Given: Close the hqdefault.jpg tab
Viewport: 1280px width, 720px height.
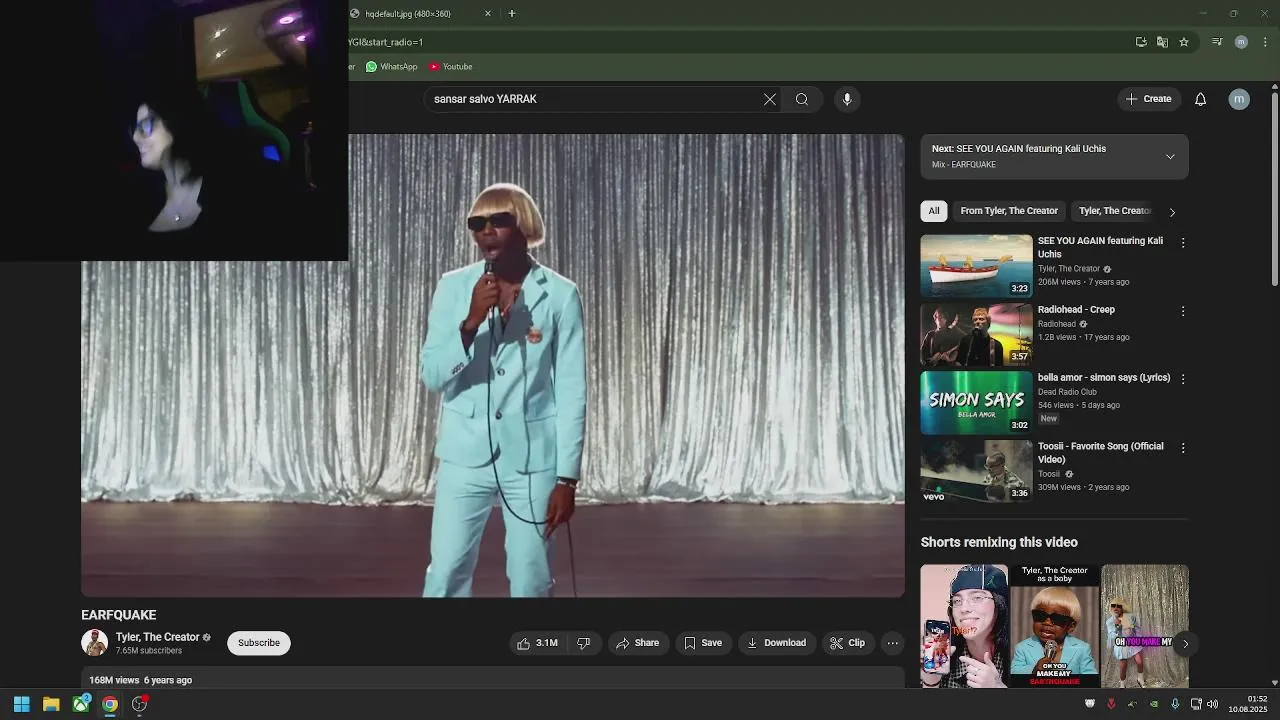Looking at the screenshot, I should 488,14.
